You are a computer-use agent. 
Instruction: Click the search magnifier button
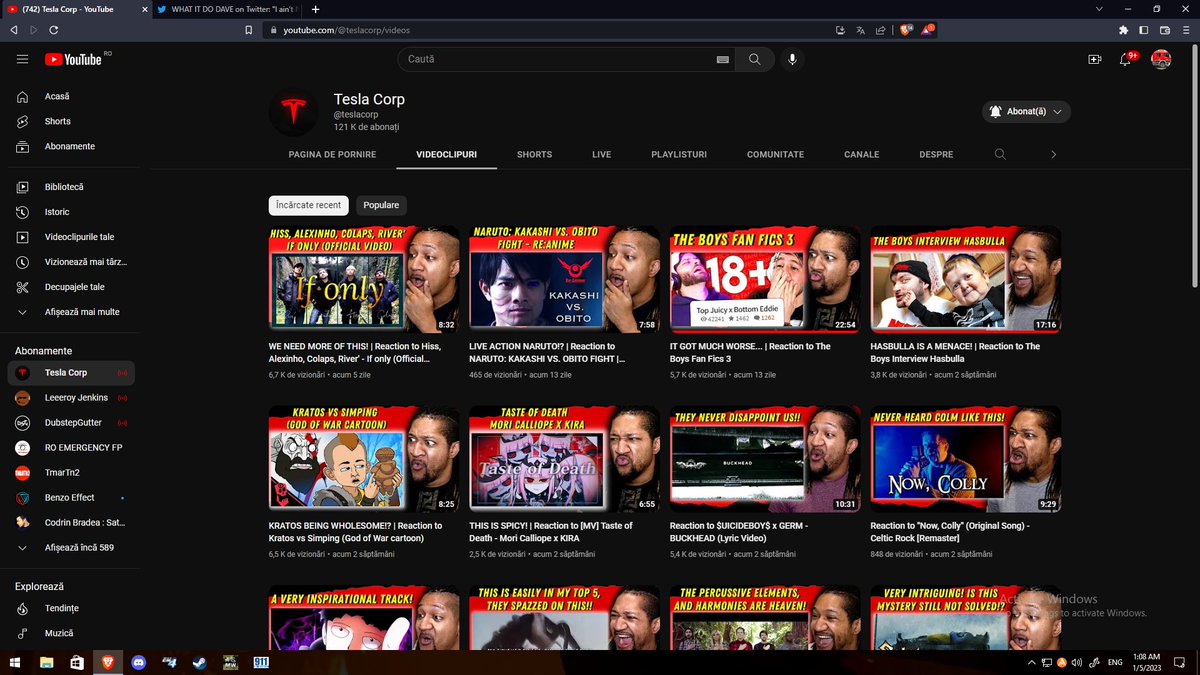click(x=755, y=59)
